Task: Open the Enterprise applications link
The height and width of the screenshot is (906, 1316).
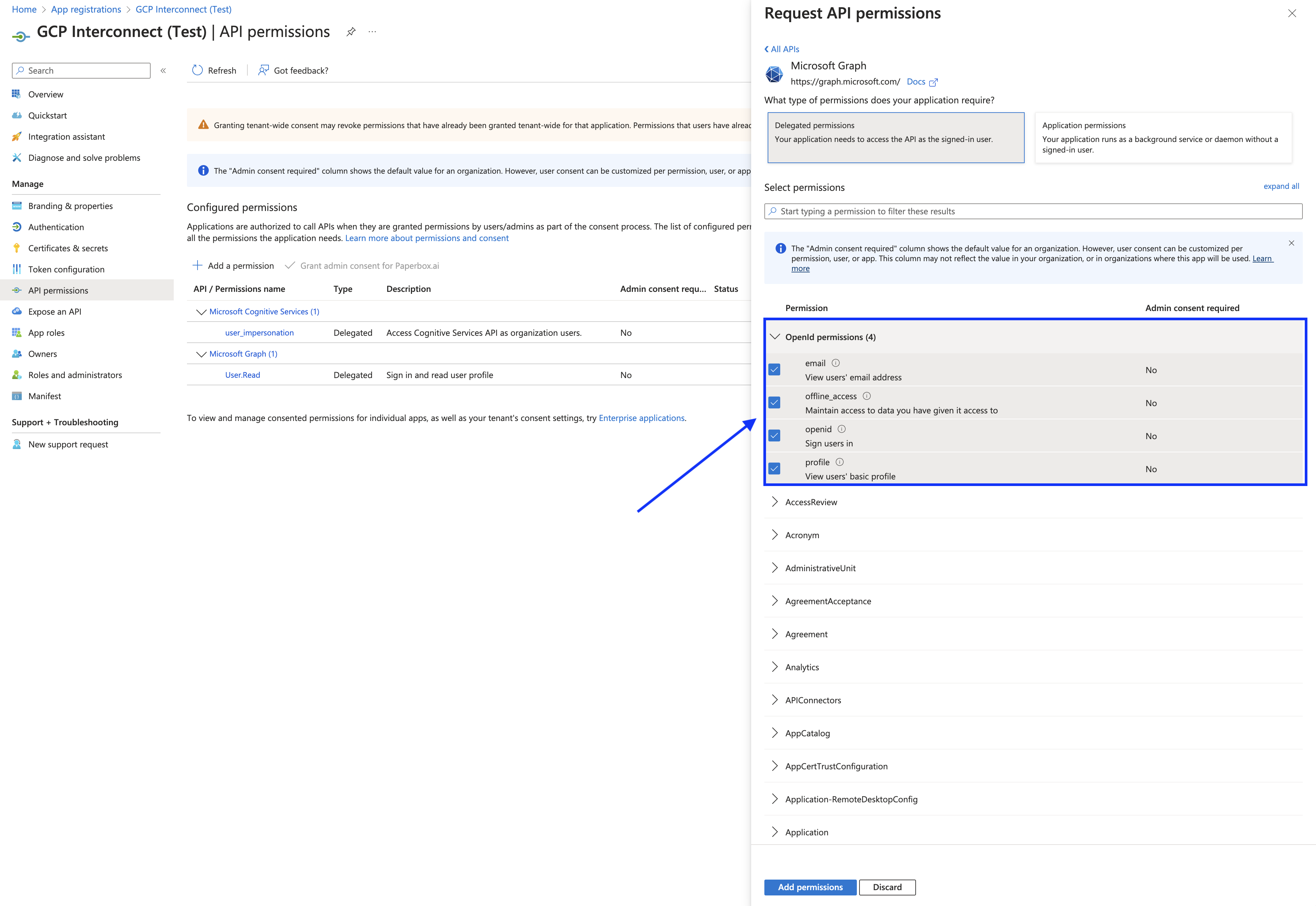Action: coord(641,418)
